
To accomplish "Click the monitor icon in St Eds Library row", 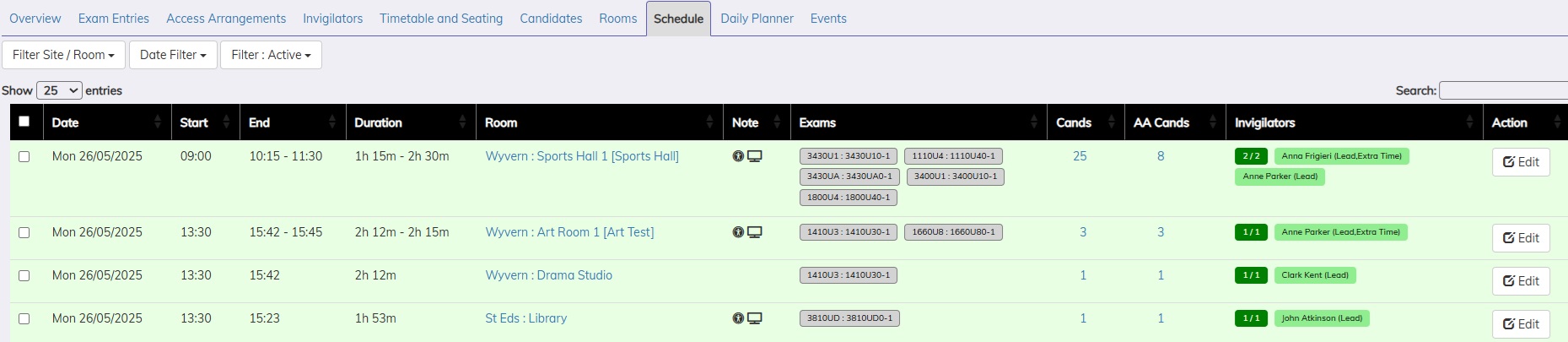I will coord(755,318).
